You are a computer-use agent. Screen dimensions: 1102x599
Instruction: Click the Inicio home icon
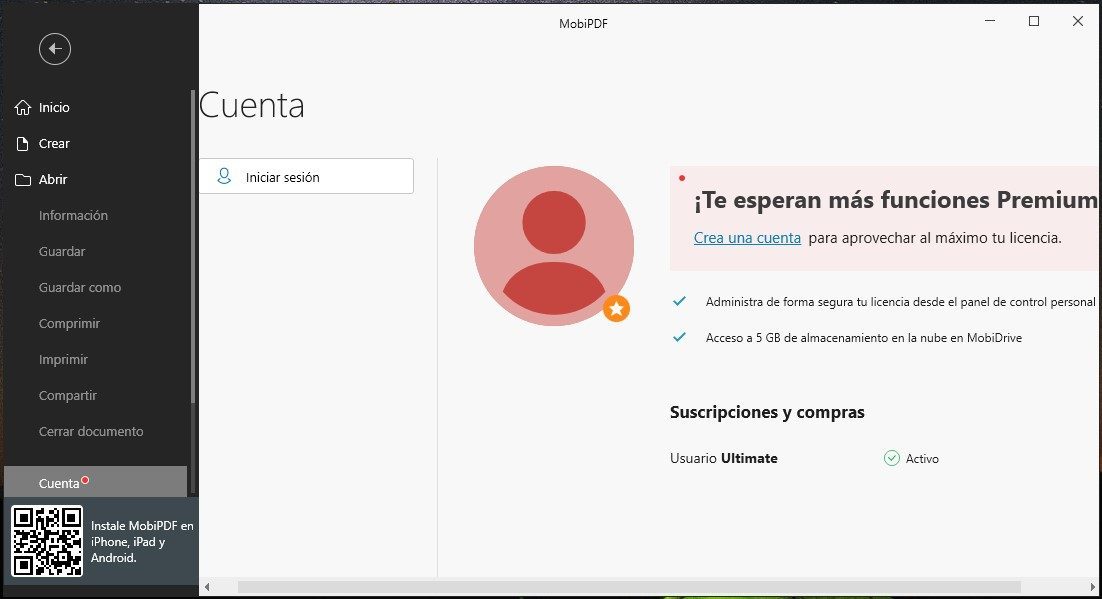click(x=23, y=108)
